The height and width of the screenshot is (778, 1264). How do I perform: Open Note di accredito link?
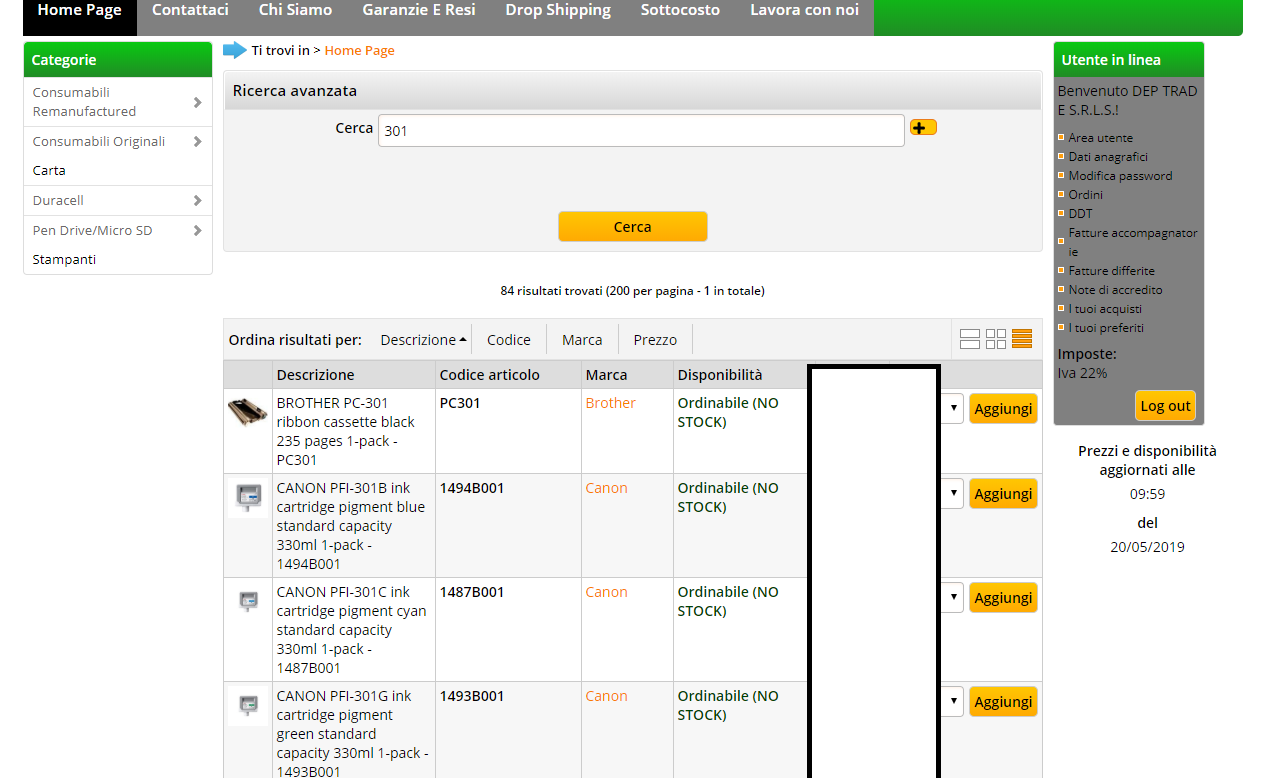[x=1115, y=290]
